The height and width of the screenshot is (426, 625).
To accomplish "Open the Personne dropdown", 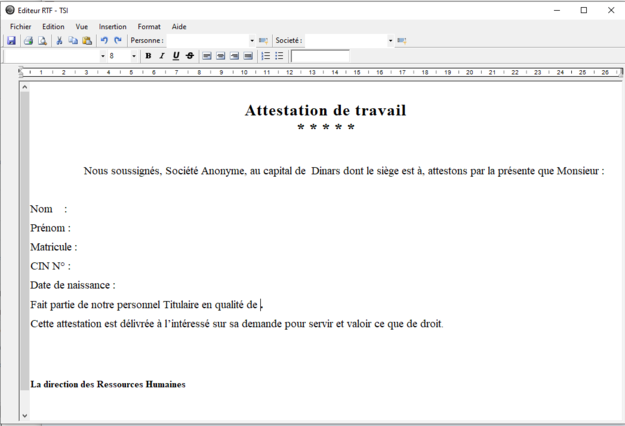I will pos(252,41).
